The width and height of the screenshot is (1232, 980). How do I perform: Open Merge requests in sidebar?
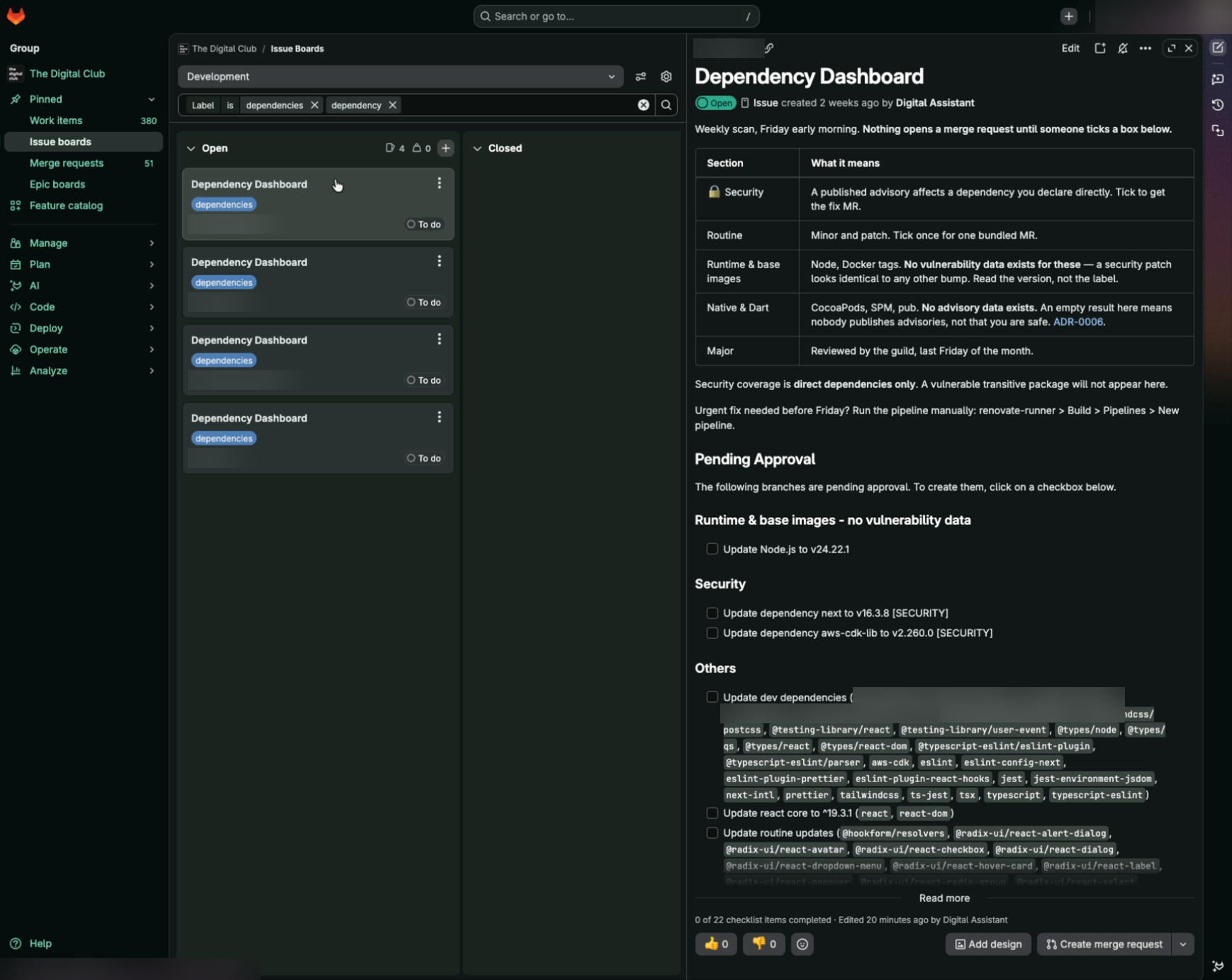84,163
